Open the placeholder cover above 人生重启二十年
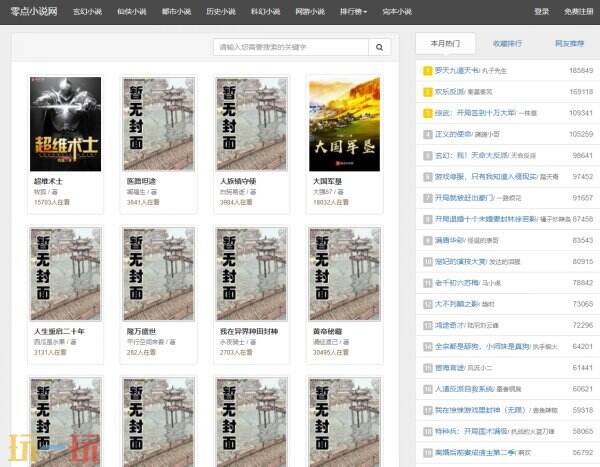 point(65,274)
